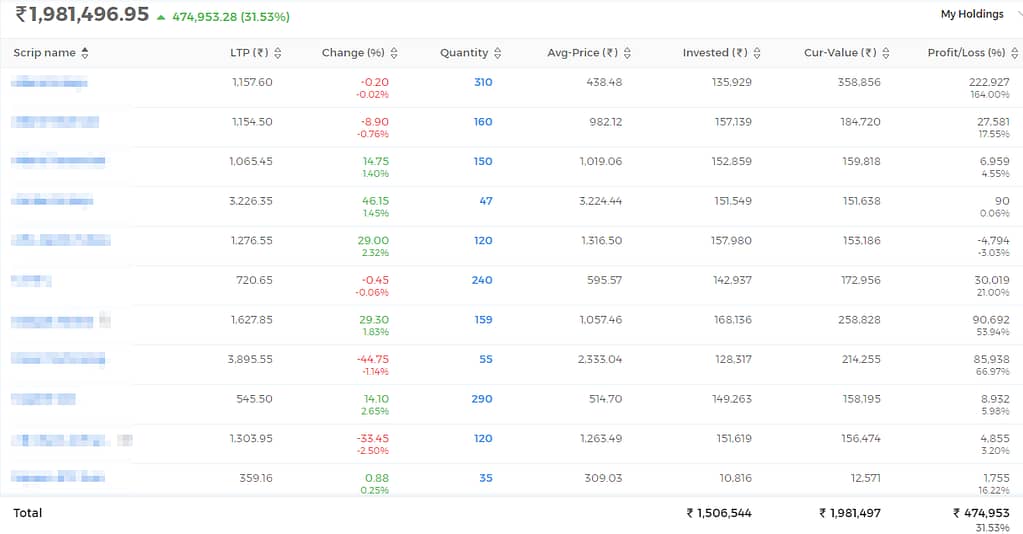Click quantity 290 link
The image size is (1023, 534).
482,399
